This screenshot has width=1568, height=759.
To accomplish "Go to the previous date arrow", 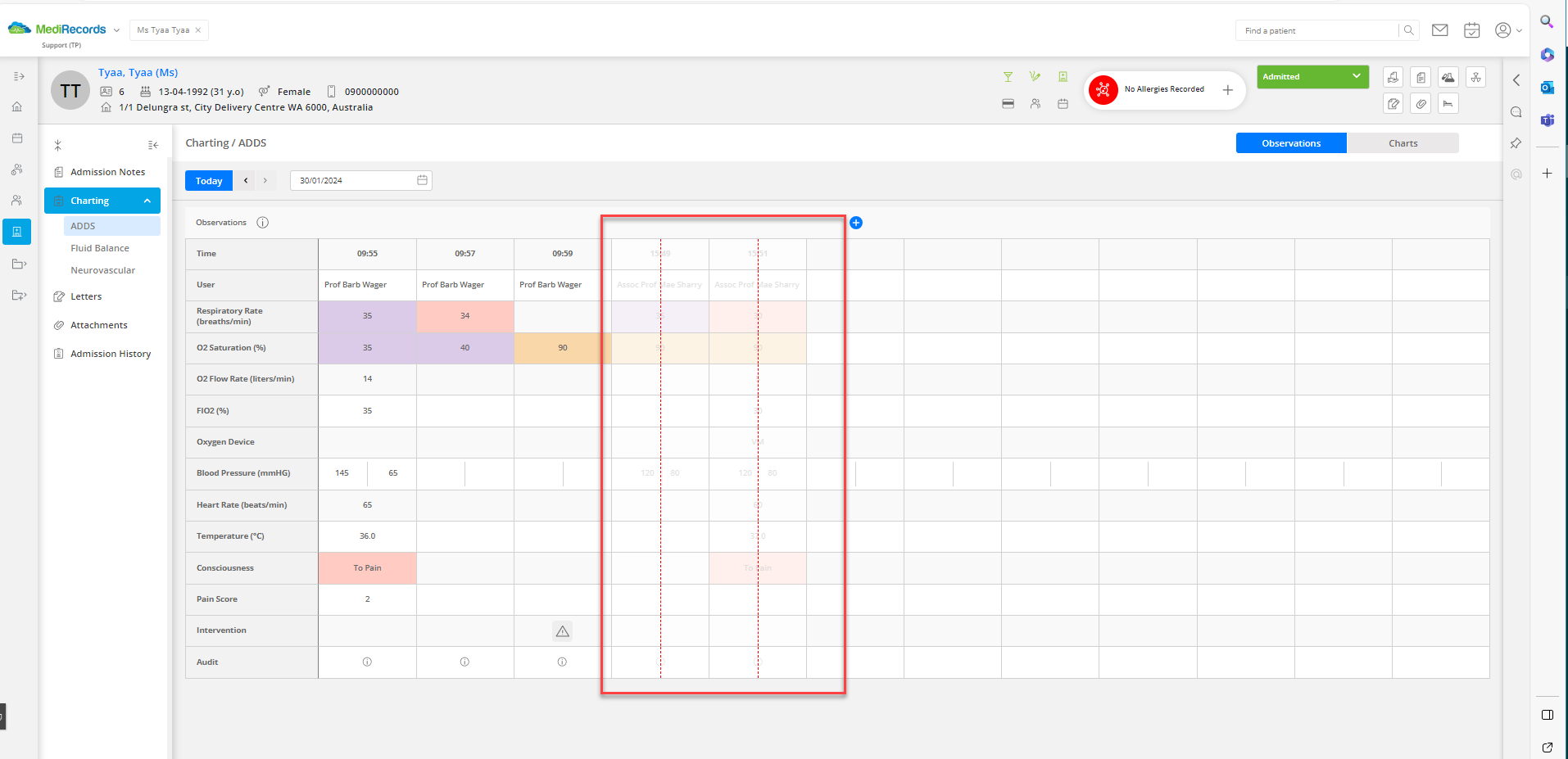I will 246,181.
